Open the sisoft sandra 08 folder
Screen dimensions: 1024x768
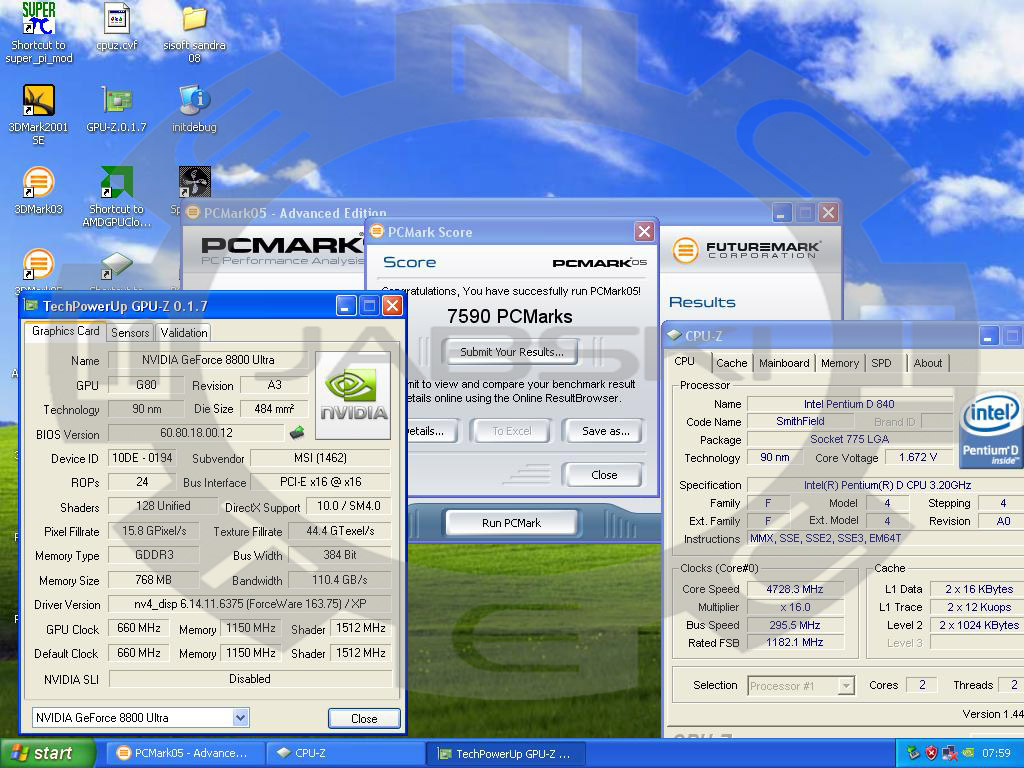pos(194,18)
